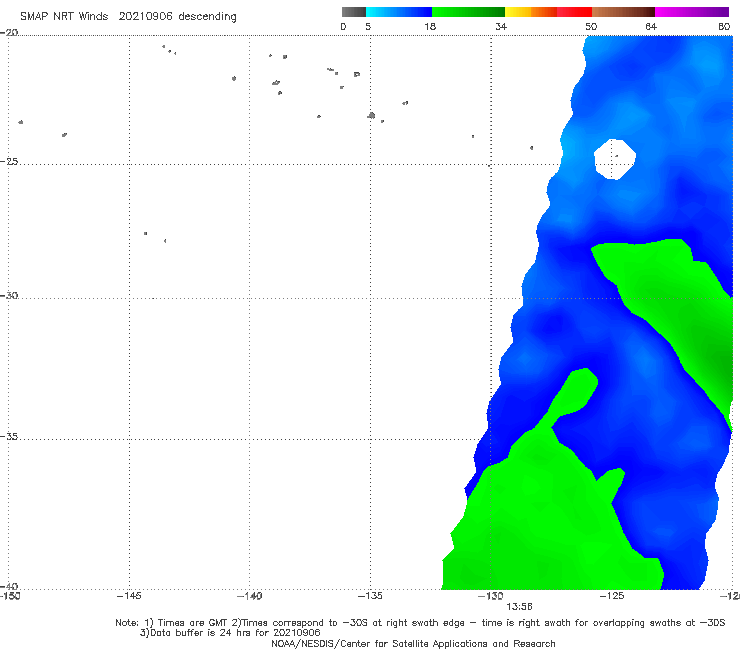Image resolution: width=740 pixels, height=650 pixels.
Task: Click the magenta-purple segment of the color bar
Action: pos(692,12)
